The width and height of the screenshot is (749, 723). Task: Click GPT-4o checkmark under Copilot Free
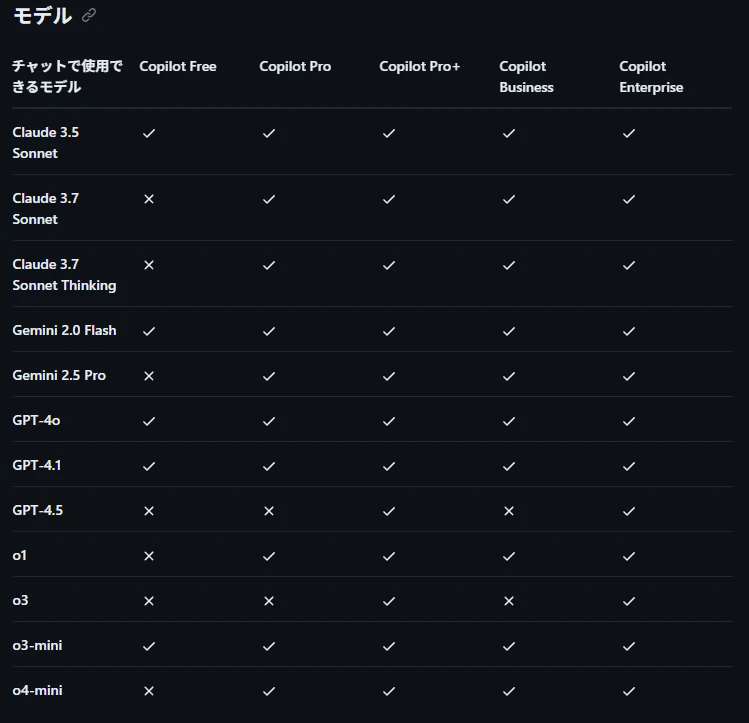(x=149, y=421)
